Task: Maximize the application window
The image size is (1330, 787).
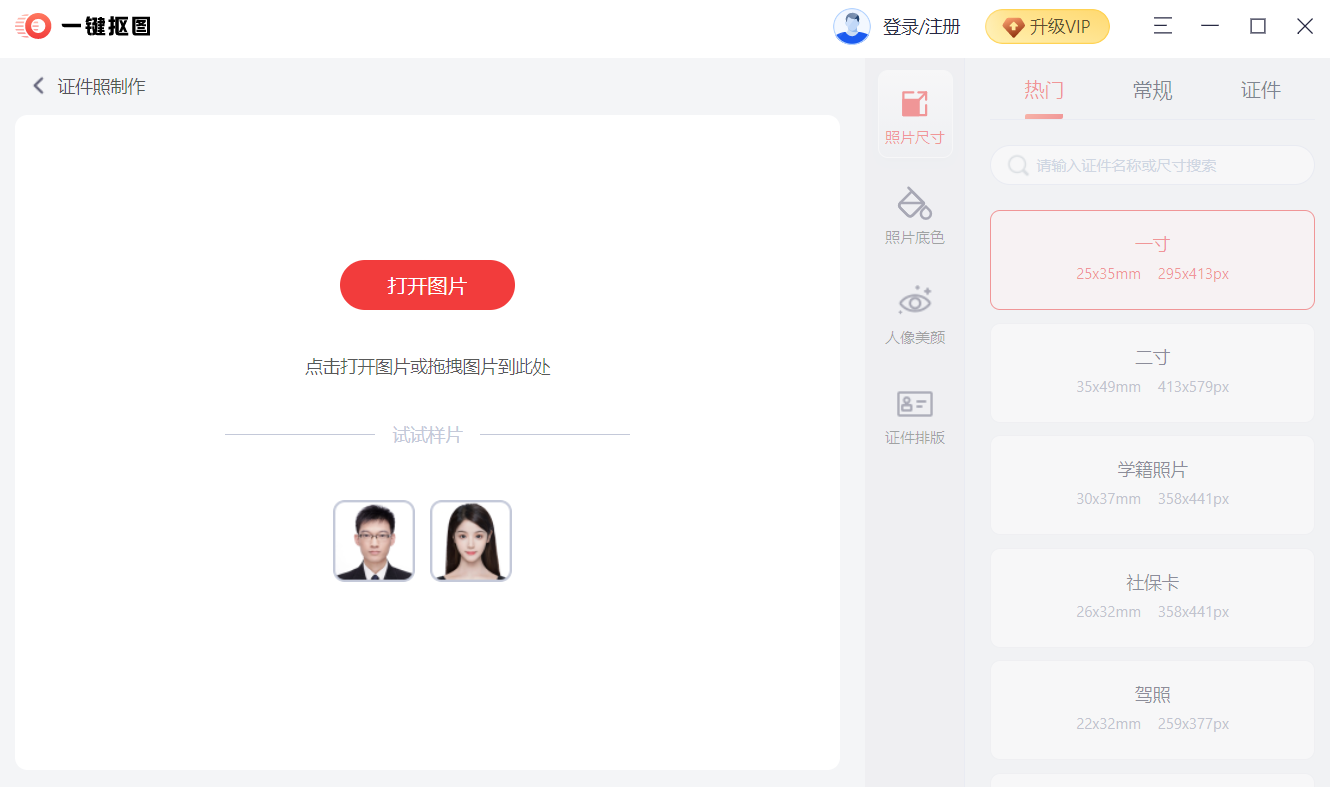Action: click(x=1258, y=26)
